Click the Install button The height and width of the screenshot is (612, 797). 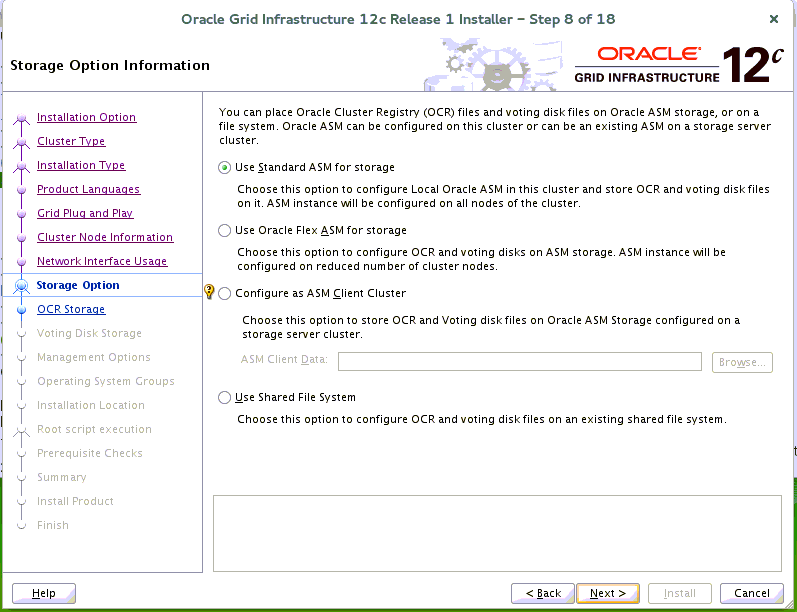[680, 593]
